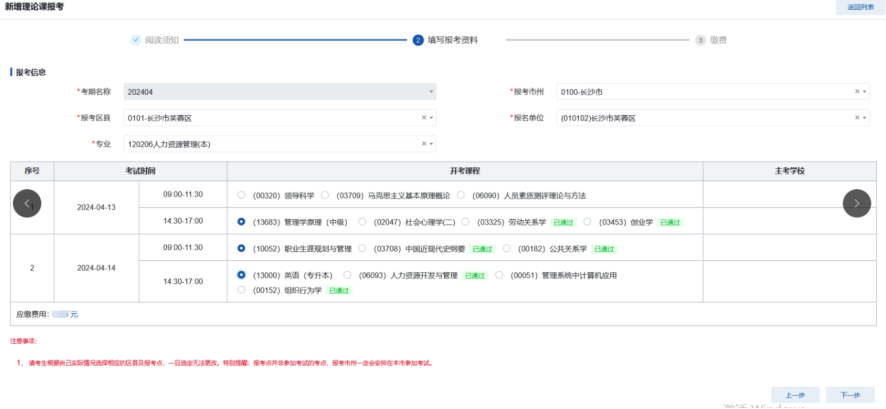Select the (03709) 马克思主义基本原理概论 radio
886x409 pixels.
(326, 196)
